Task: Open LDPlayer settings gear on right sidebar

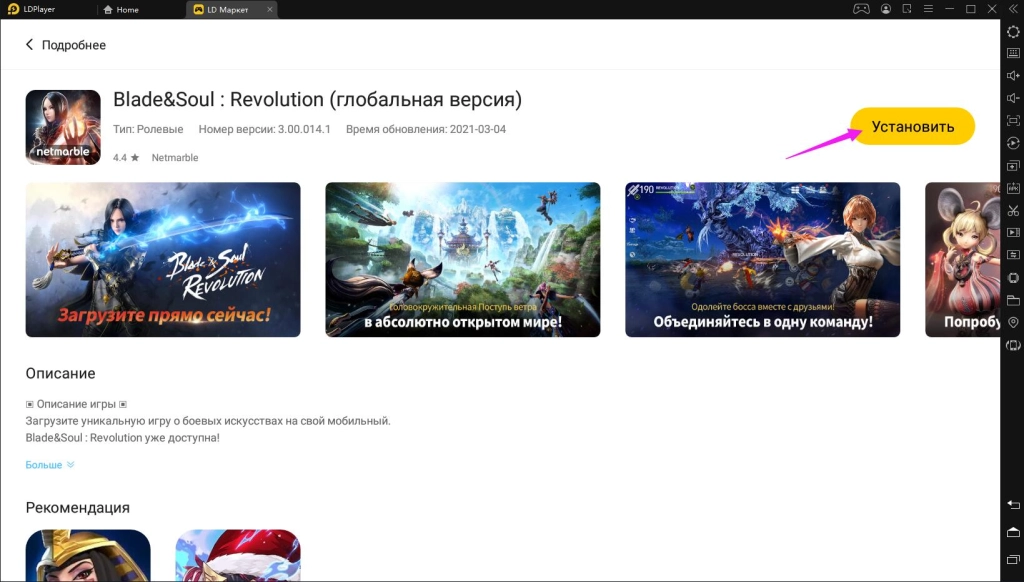Action: pos(1013,31)
